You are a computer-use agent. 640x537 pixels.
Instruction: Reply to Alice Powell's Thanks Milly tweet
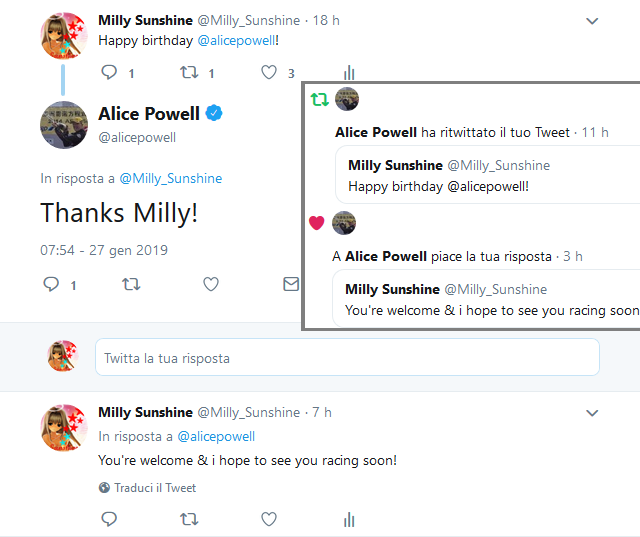coord(52,285)
